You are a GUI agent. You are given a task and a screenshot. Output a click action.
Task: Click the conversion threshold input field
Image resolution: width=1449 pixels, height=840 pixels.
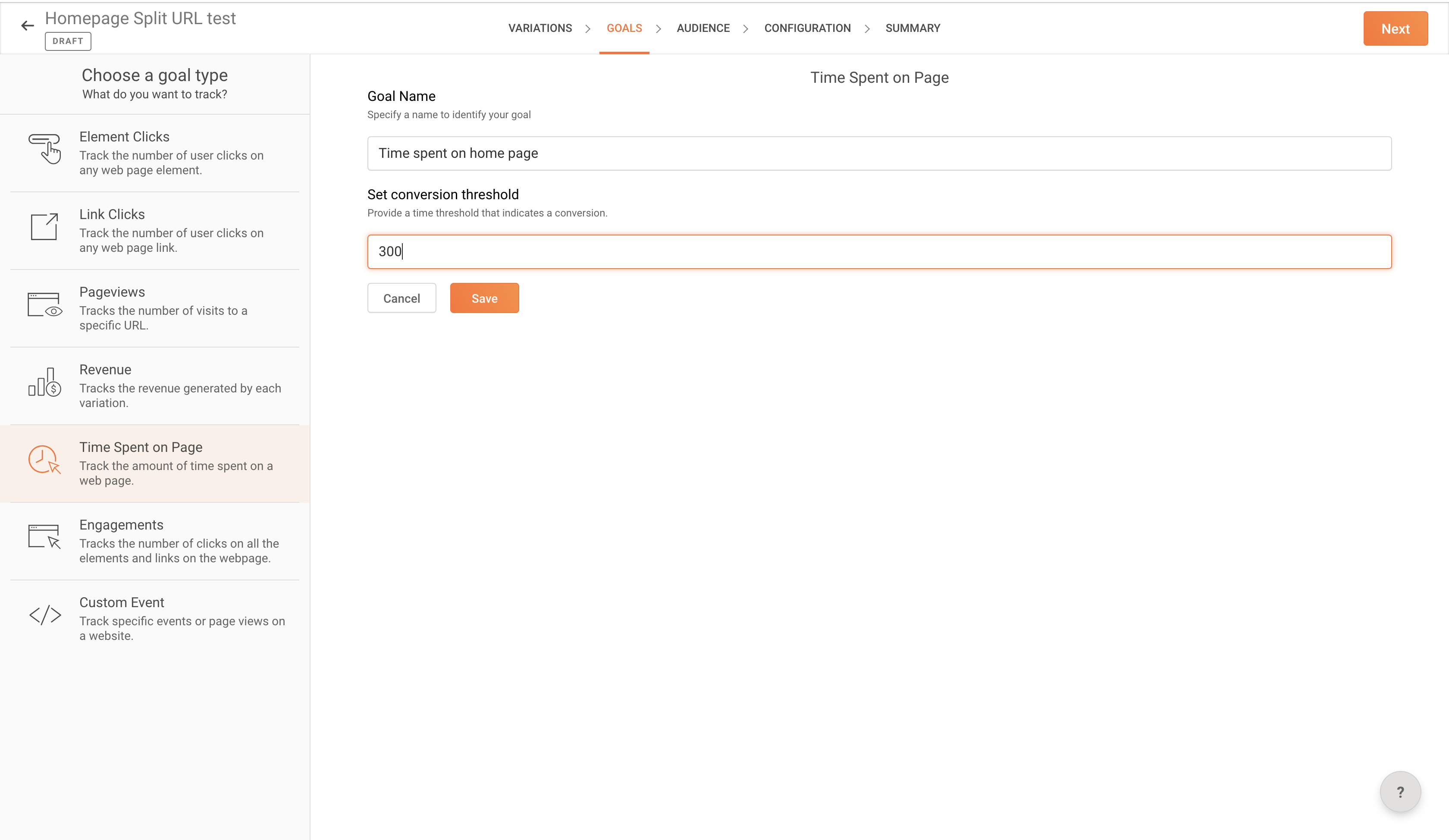tap(878, 252)
